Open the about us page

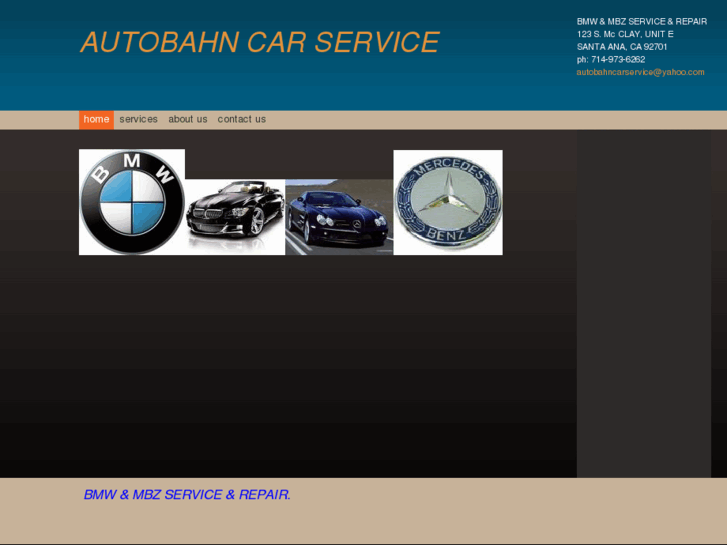[188, 120]
